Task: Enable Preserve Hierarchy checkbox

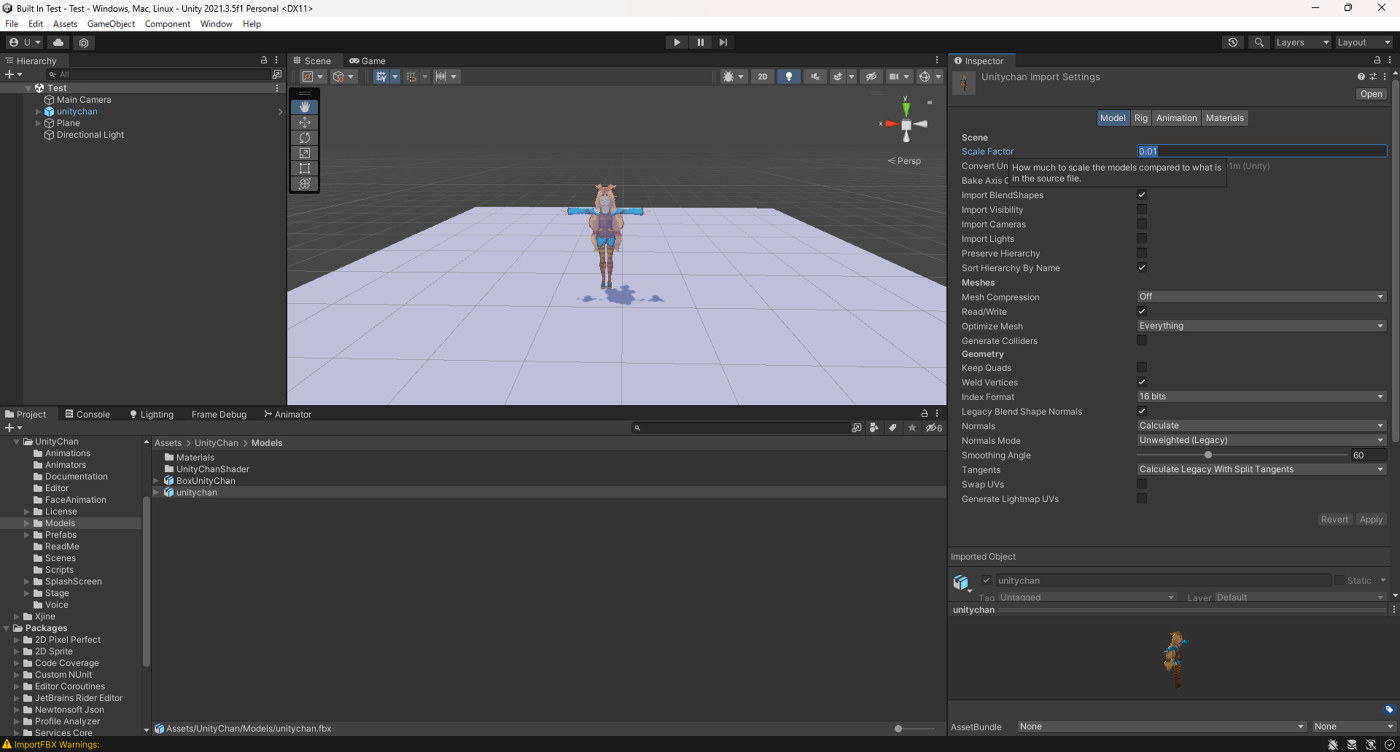Action: tap(1142, 253)
